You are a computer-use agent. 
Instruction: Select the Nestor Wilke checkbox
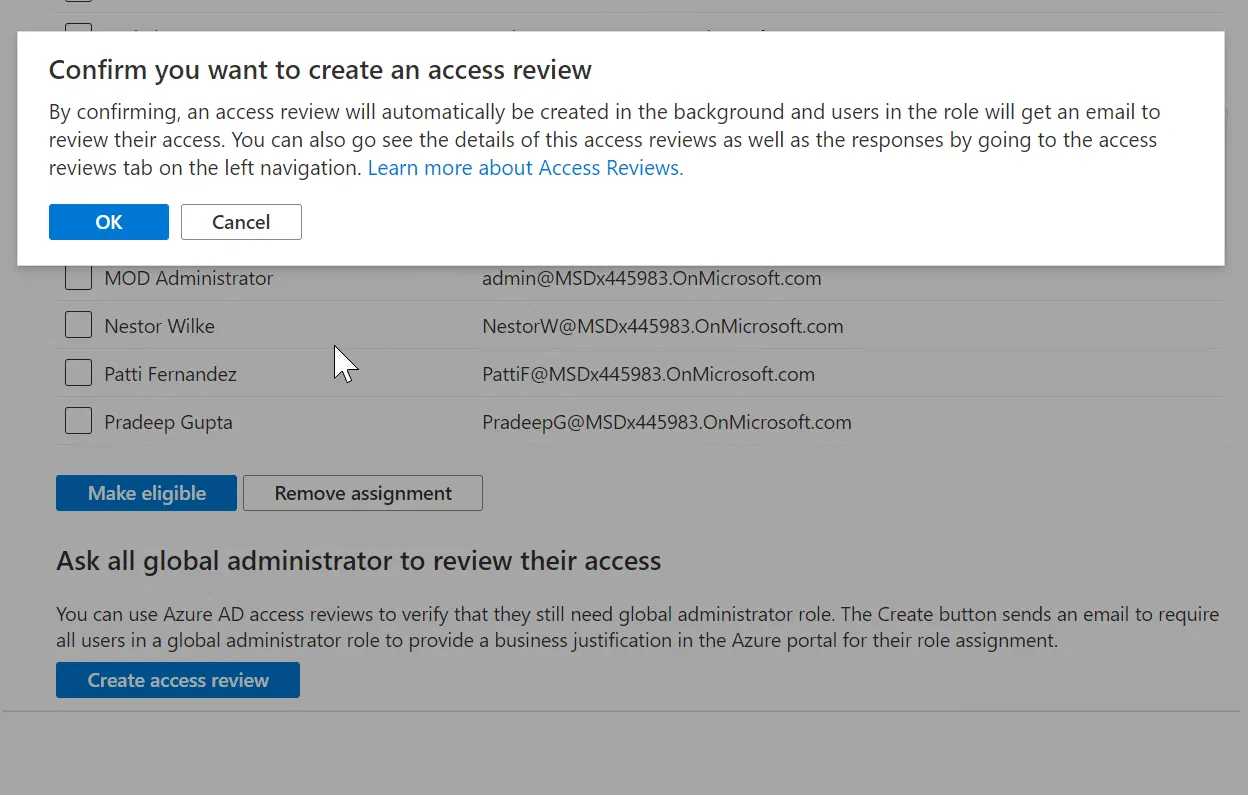pos(78,326)
